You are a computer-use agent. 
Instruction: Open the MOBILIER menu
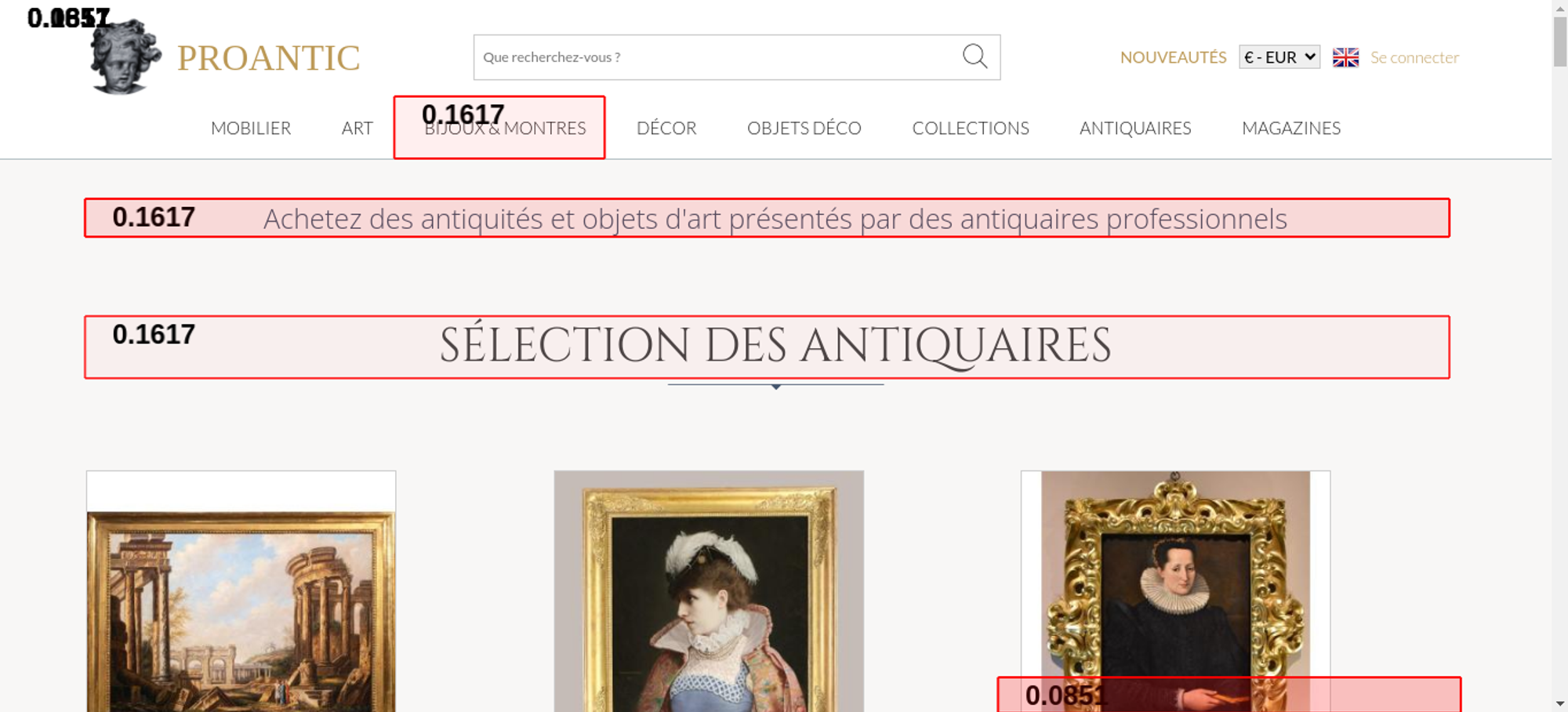tap(251, 128)
